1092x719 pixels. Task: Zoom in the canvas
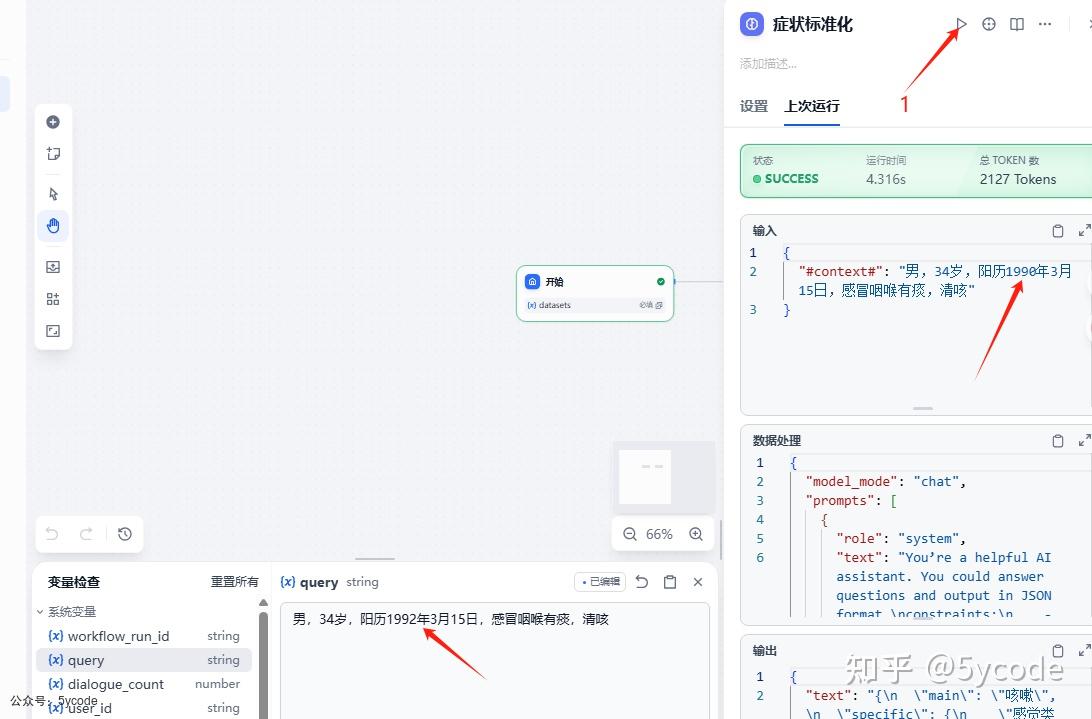[x=696, y=534]
